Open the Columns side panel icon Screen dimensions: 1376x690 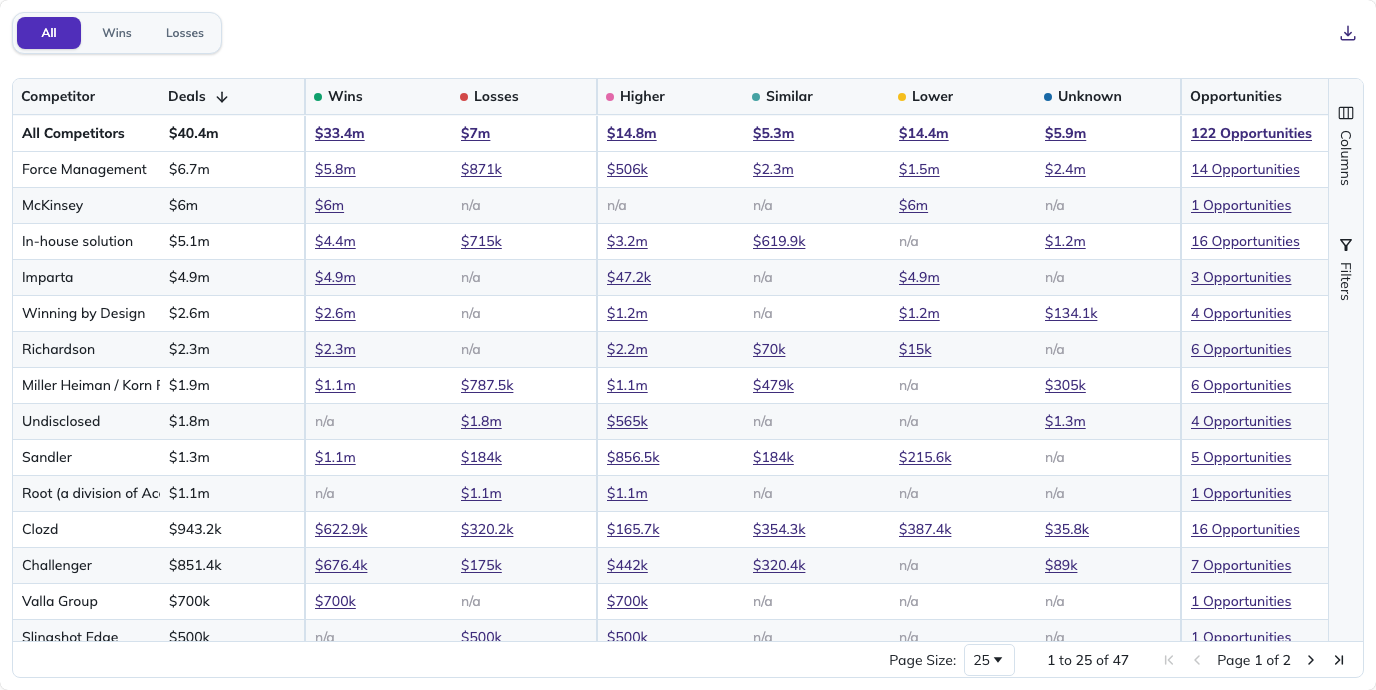[x=1346, y=113]
